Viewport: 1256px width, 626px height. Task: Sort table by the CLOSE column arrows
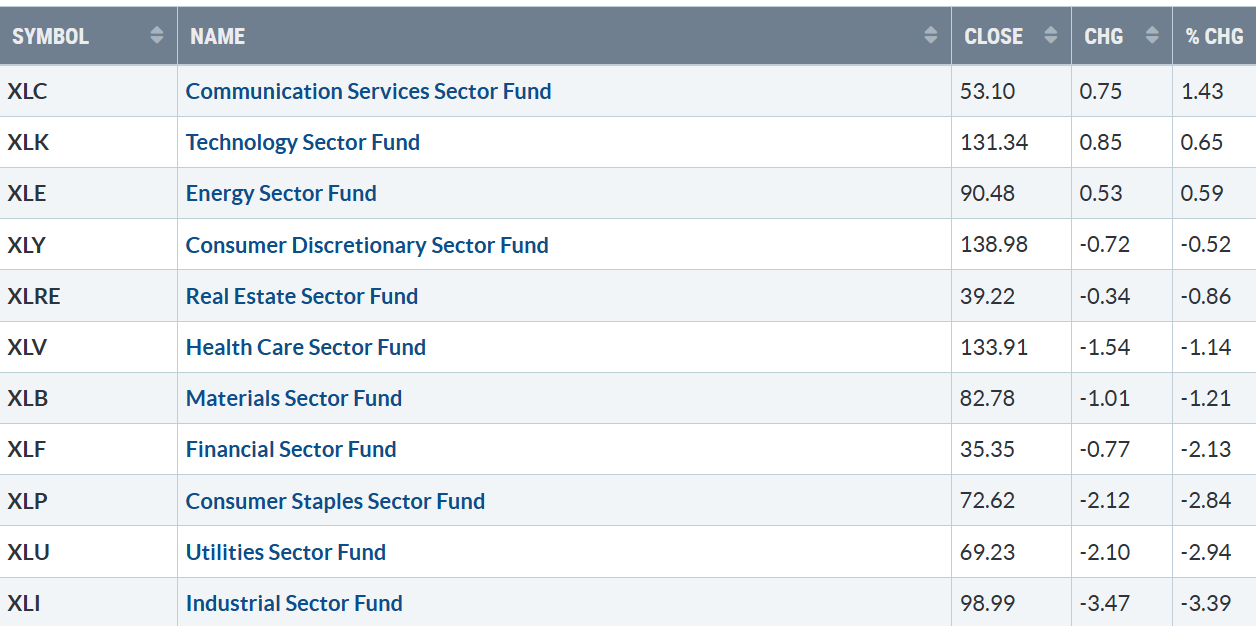[x=1050, y=36]
